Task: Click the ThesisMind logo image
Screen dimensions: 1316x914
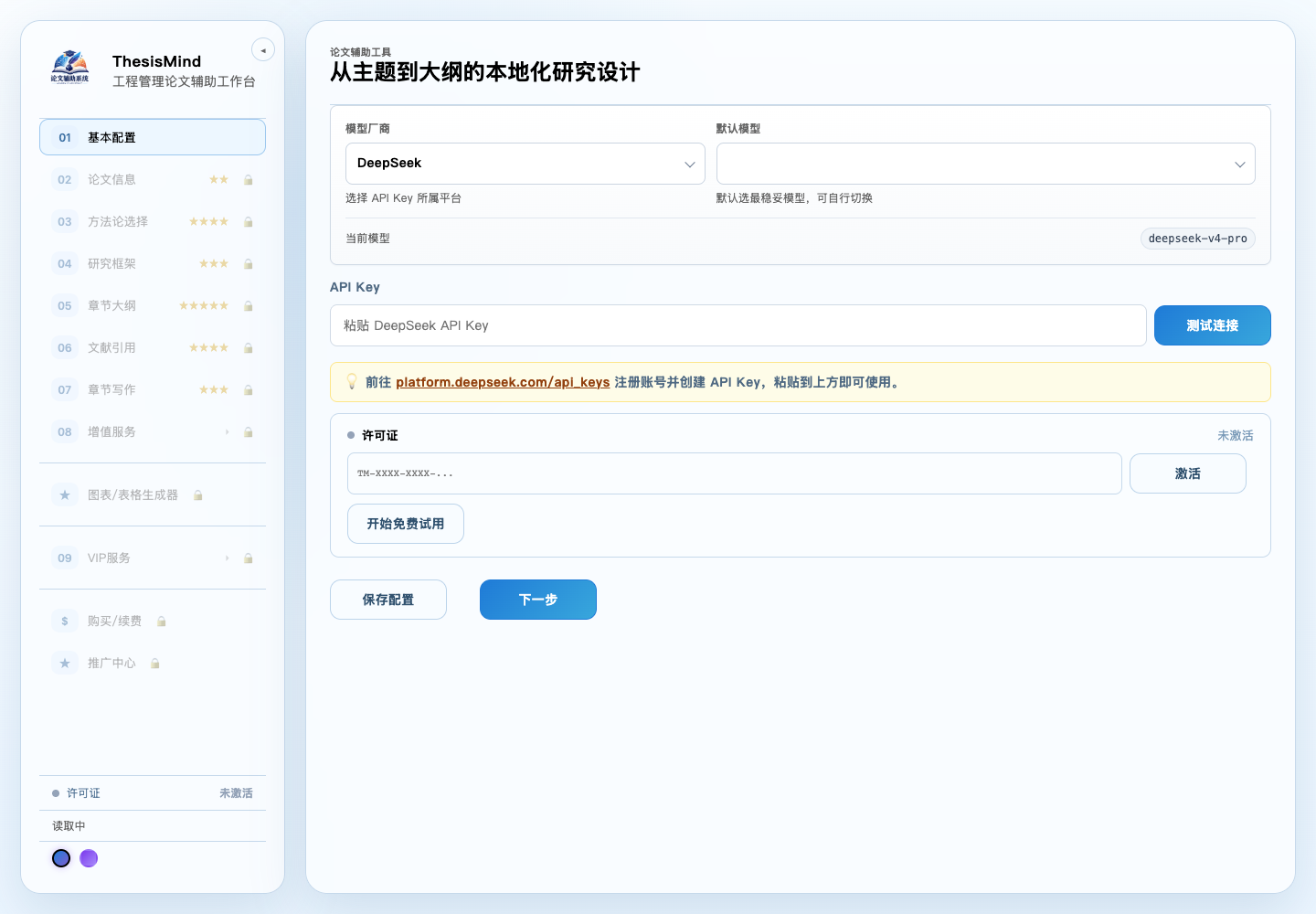Action: coord(70,69)
